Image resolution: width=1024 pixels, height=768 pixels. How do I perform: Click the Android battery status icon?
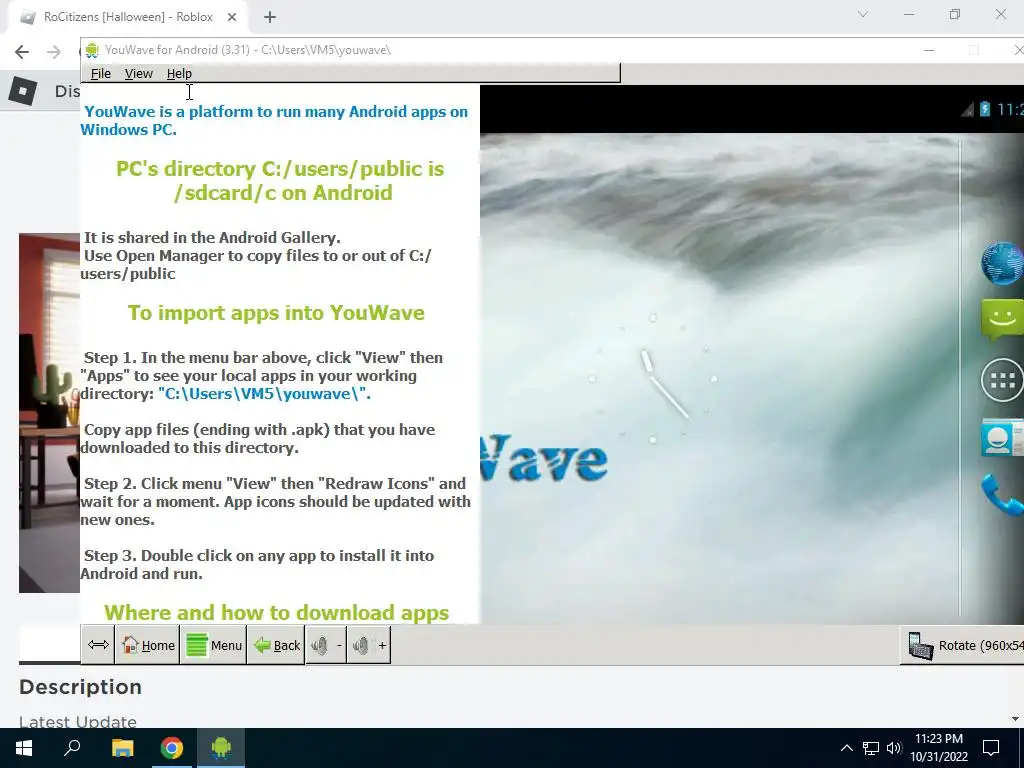pyautogui.click(x=985, y=109)
